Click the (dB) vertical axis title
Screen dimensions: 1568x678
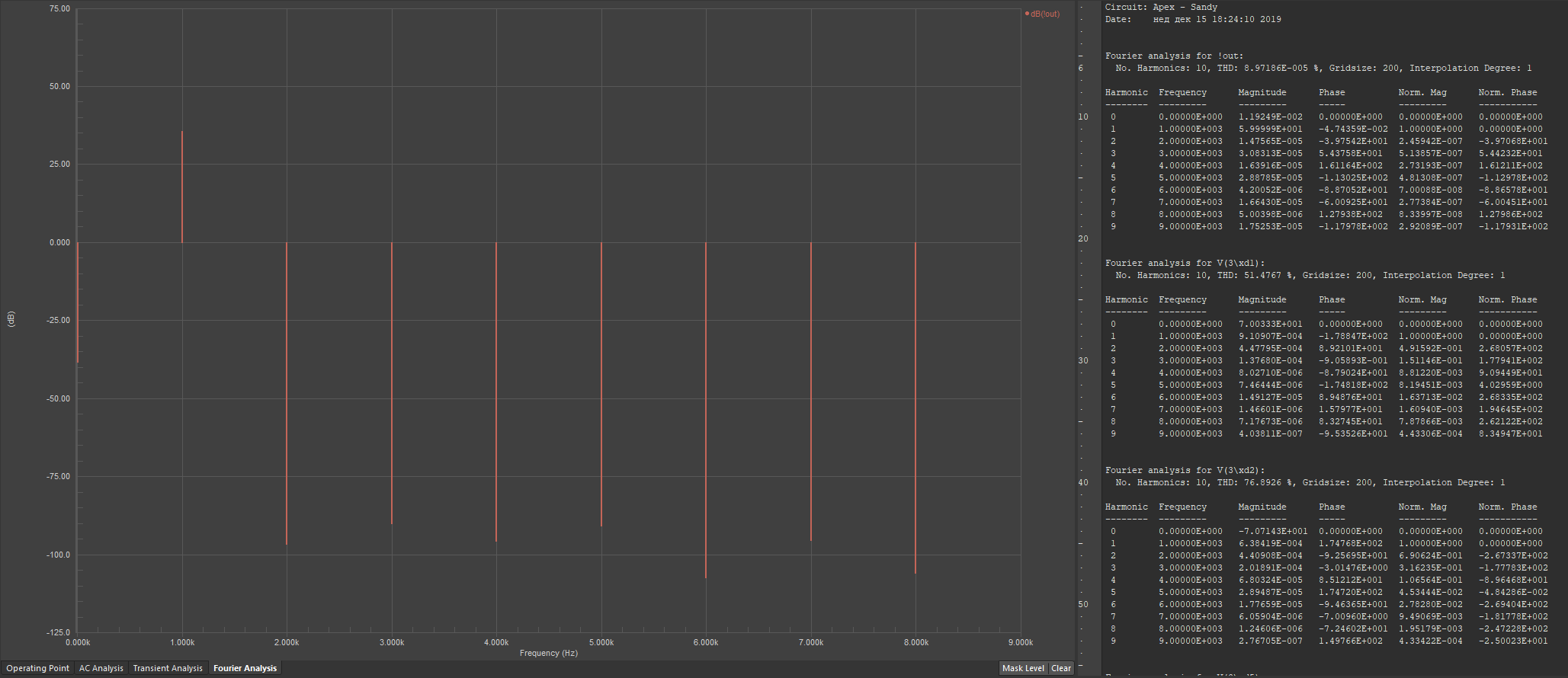point(11,319)
